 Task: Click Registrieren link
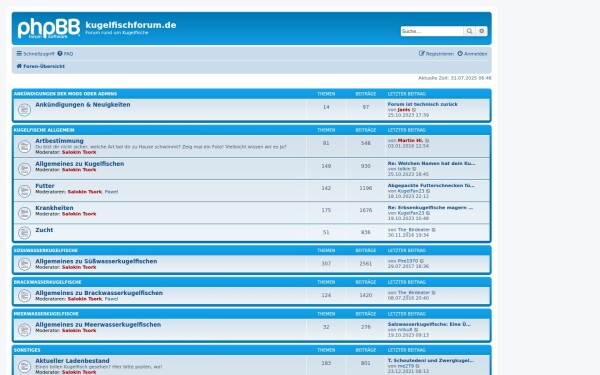436,54
